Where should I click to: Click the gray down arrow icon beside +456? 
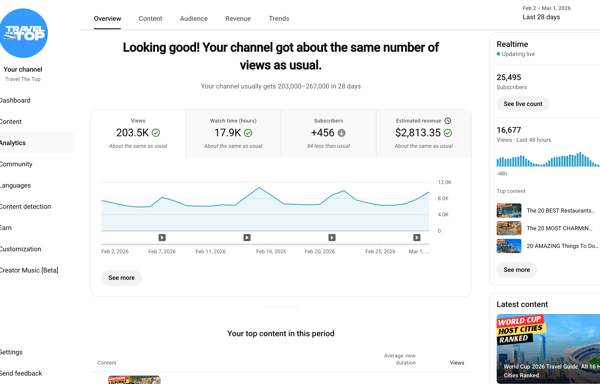pos(341,133)
